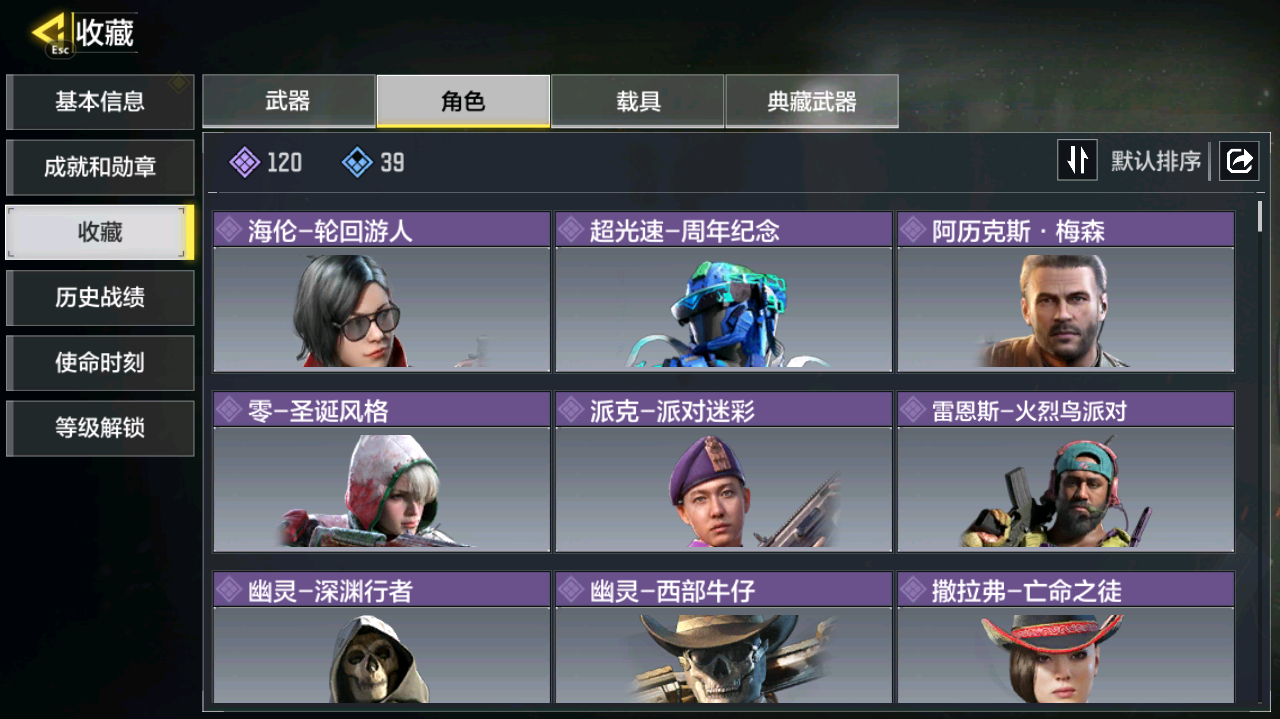Image resolution: width=1280 pixels, height=719 pixels.
Task: Open 等级解锁 in the sidebar
Action: click(x=100, y=428)
